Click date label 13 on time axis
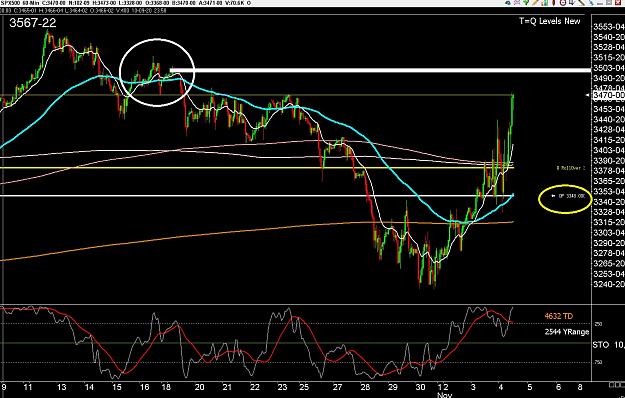This screenshot has height=398, width=625. 62,387
